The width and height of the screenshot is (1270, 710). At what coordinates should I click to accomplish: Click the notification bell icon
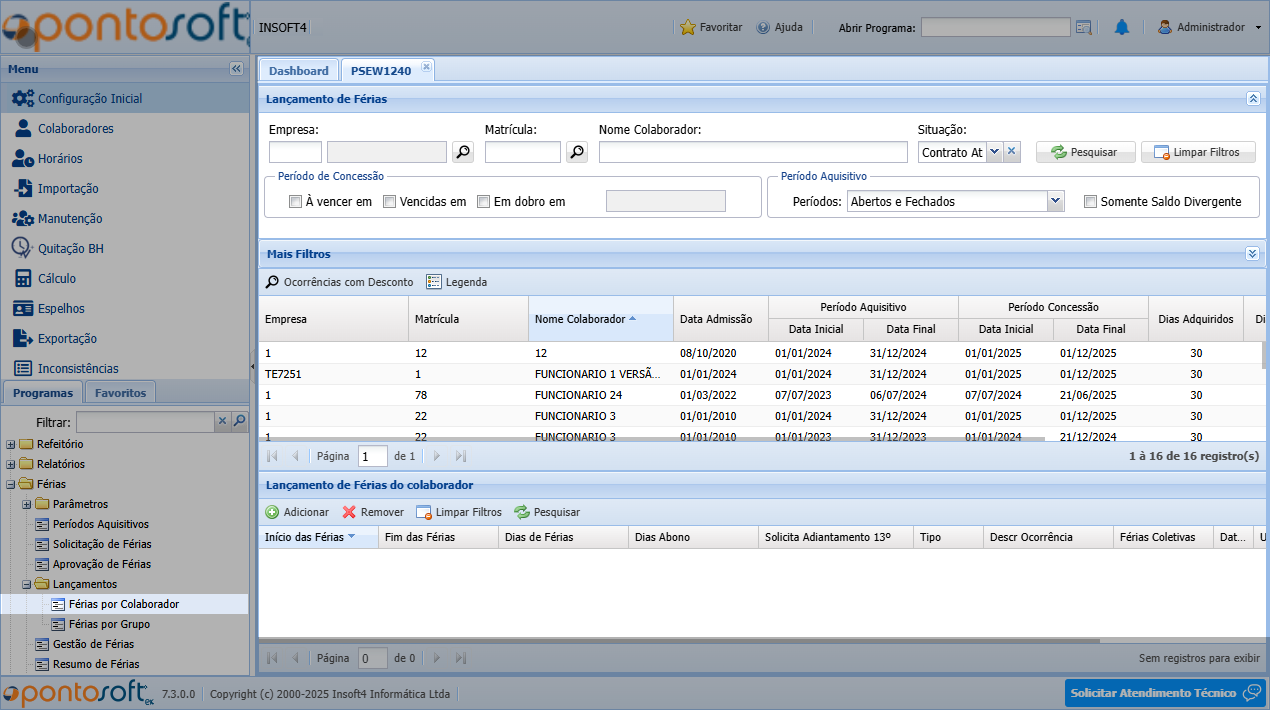point(1122,28)
